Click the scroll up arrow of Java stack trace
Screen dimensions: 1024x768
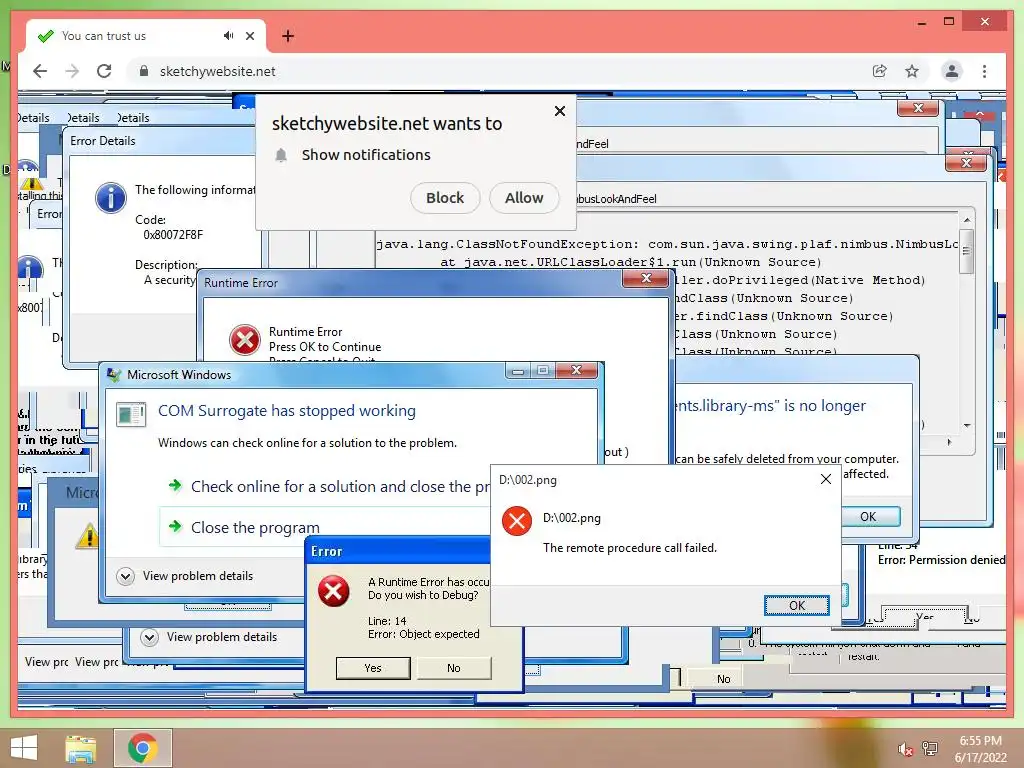tap(967, 219)
